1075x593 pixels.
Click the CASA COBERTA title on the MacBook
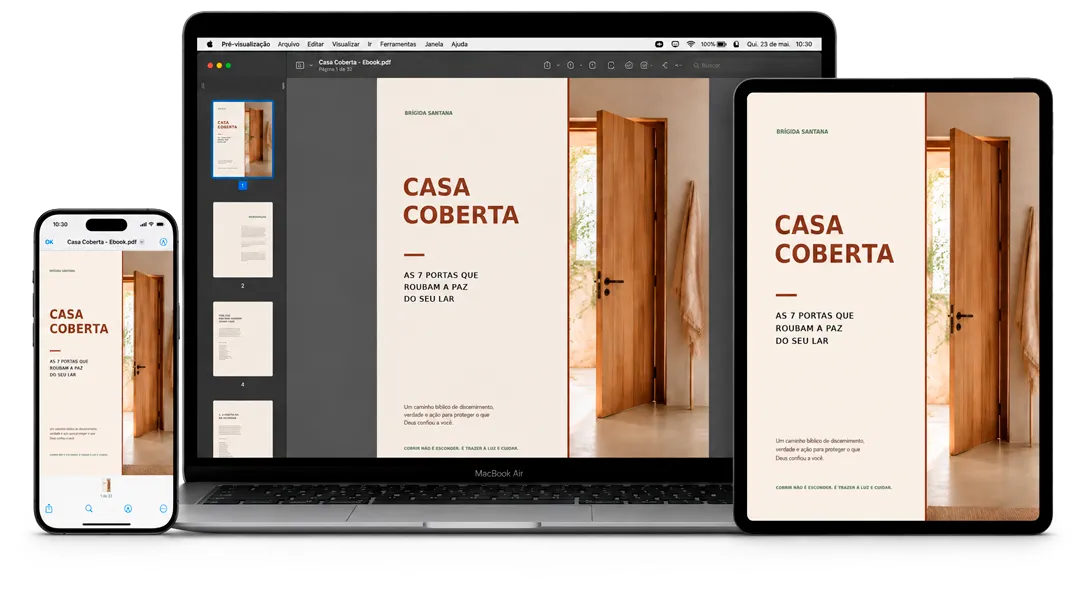click(x=460, y=201)
